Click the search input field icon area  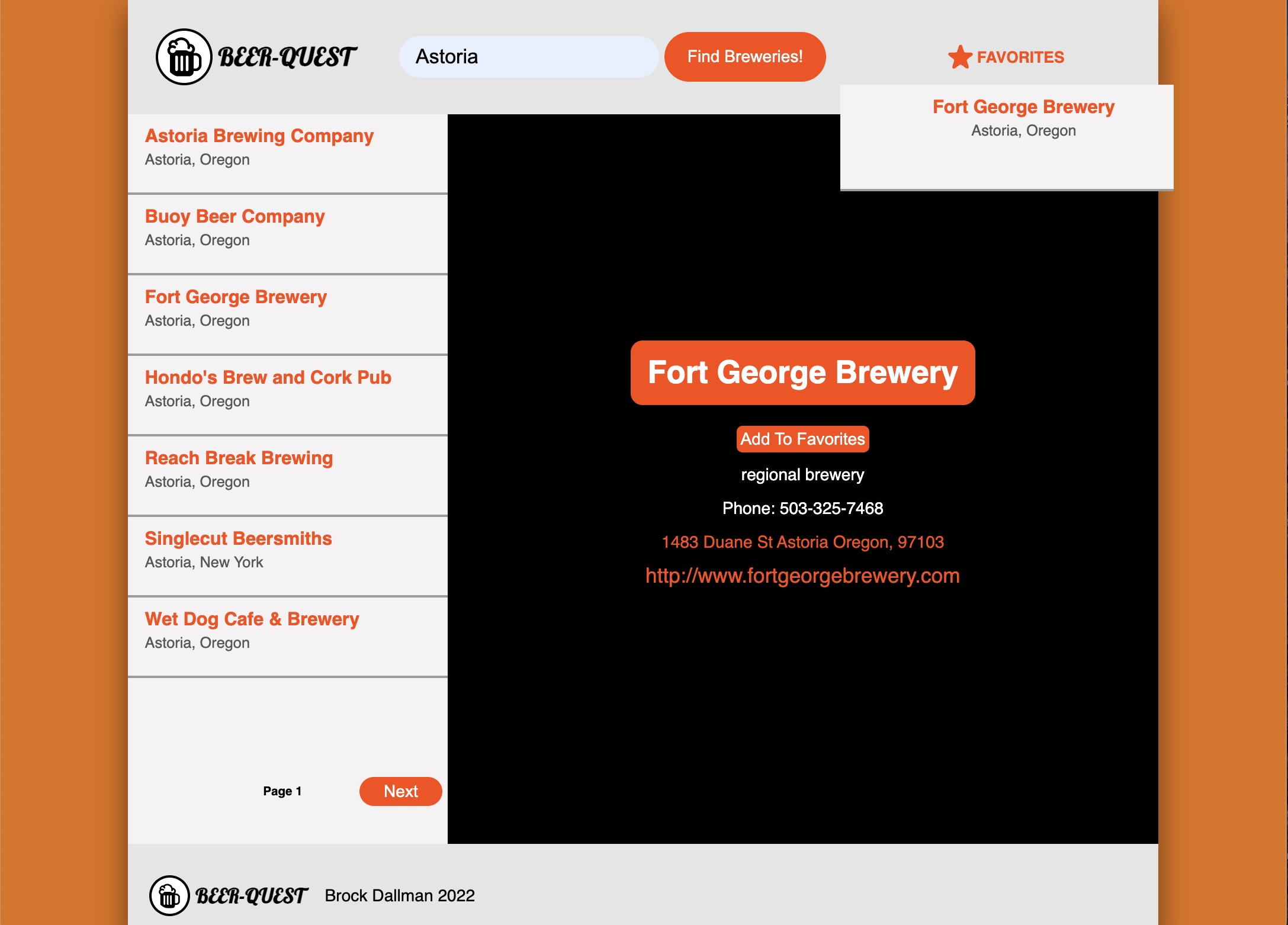tap(527, 57)
